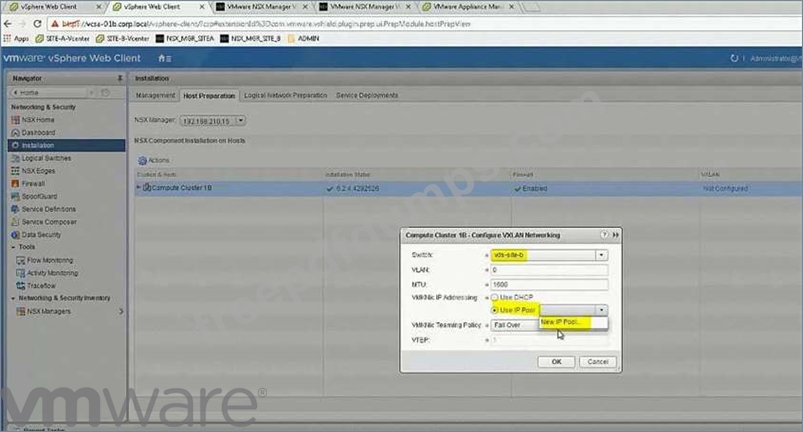This screenshot has width=803, height=432.
Task: Confirm with the OK button
Action: click(x=556, y=362)
